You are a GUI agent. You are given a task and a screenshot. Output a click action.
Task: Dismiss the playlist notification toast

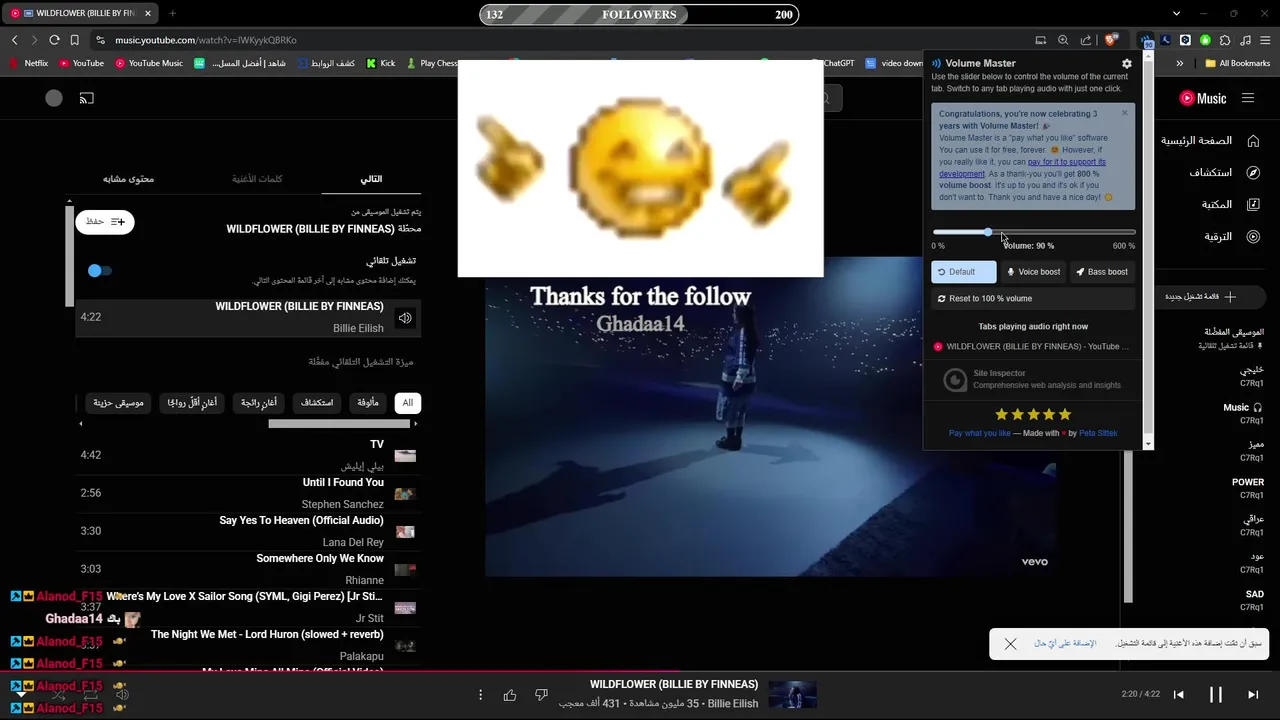point(1010,644)
